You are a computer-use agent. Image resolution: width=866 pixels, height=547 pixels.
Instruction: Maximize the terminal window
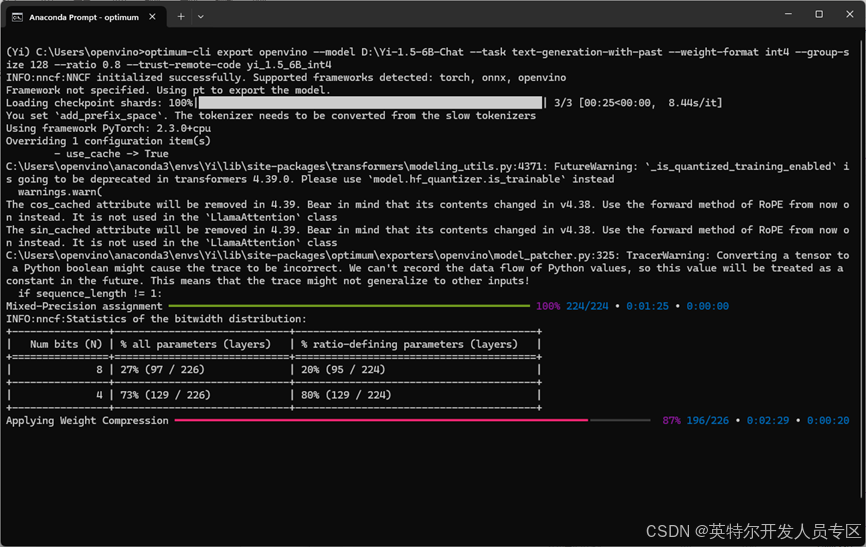coord(819,14)
